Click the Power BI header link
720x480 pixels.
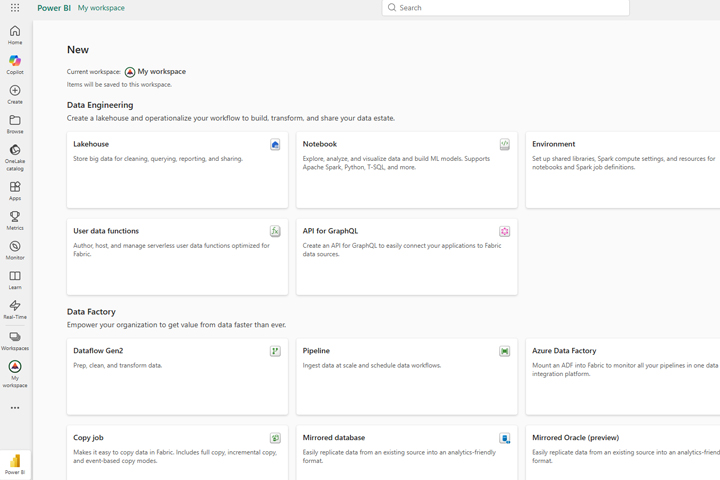54,8
